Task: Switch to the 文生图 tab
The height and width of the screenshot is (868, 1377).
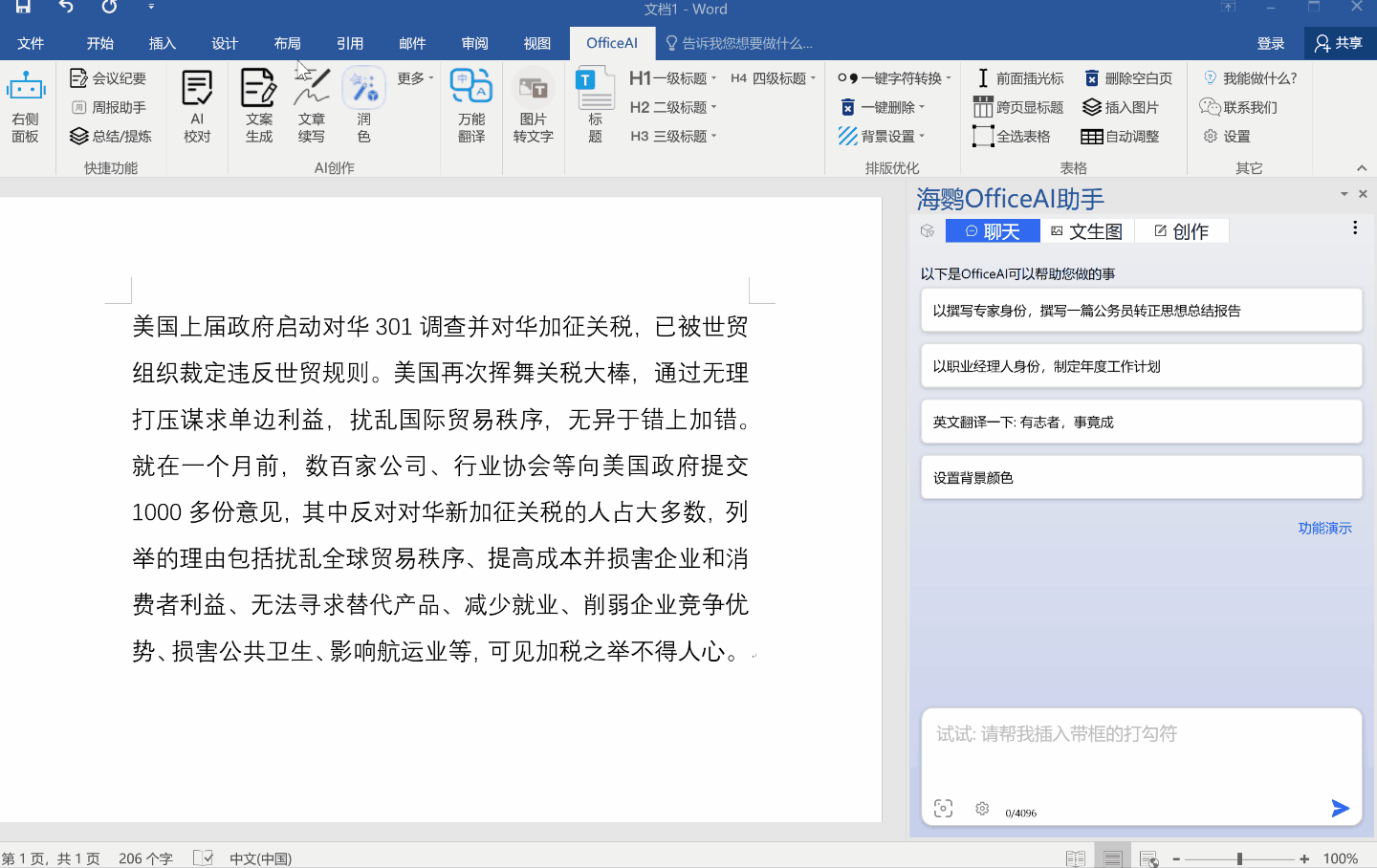Action: point(1087,230)
